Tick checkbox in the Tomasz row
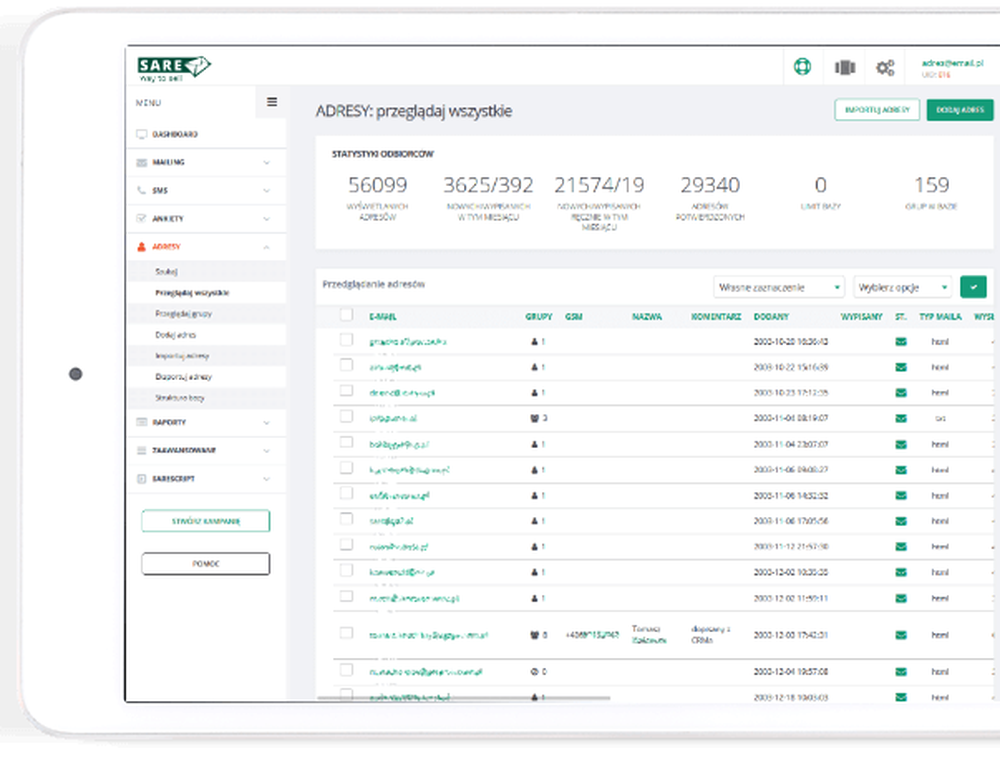This screenshot has height=761, width=1000. (346, 633)
